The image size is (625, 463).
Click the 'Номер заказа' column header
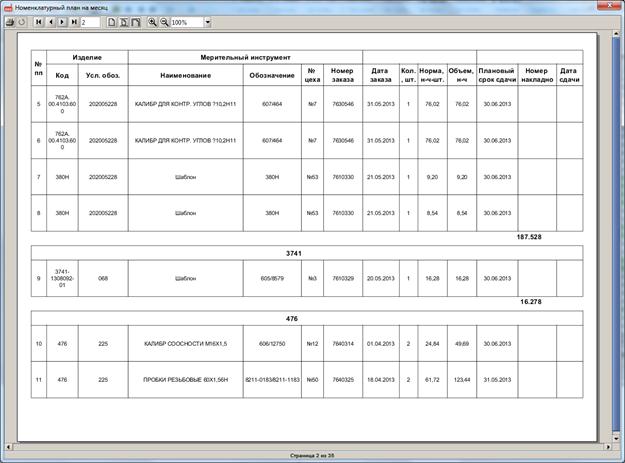(x=343, y=75)
